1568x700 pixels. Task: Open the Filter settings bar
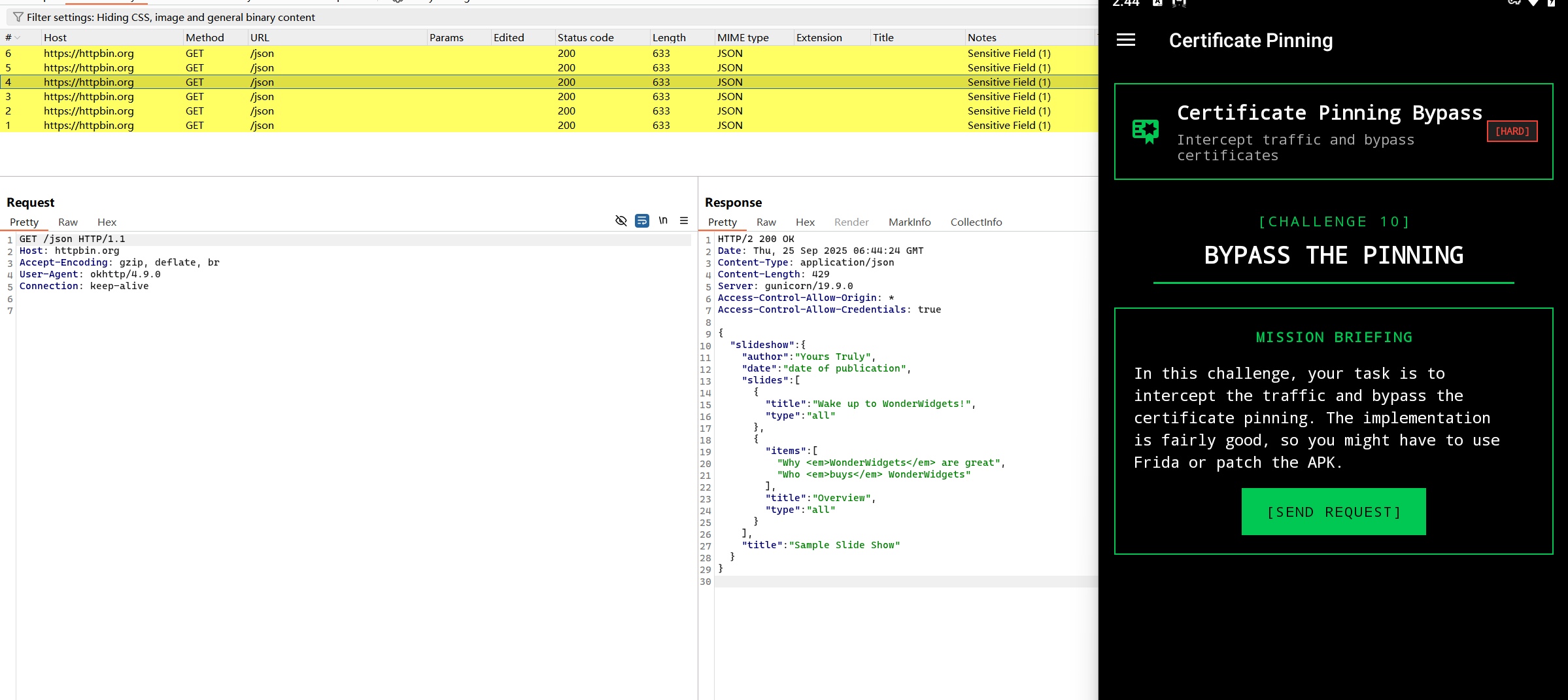tap(170, 17)
